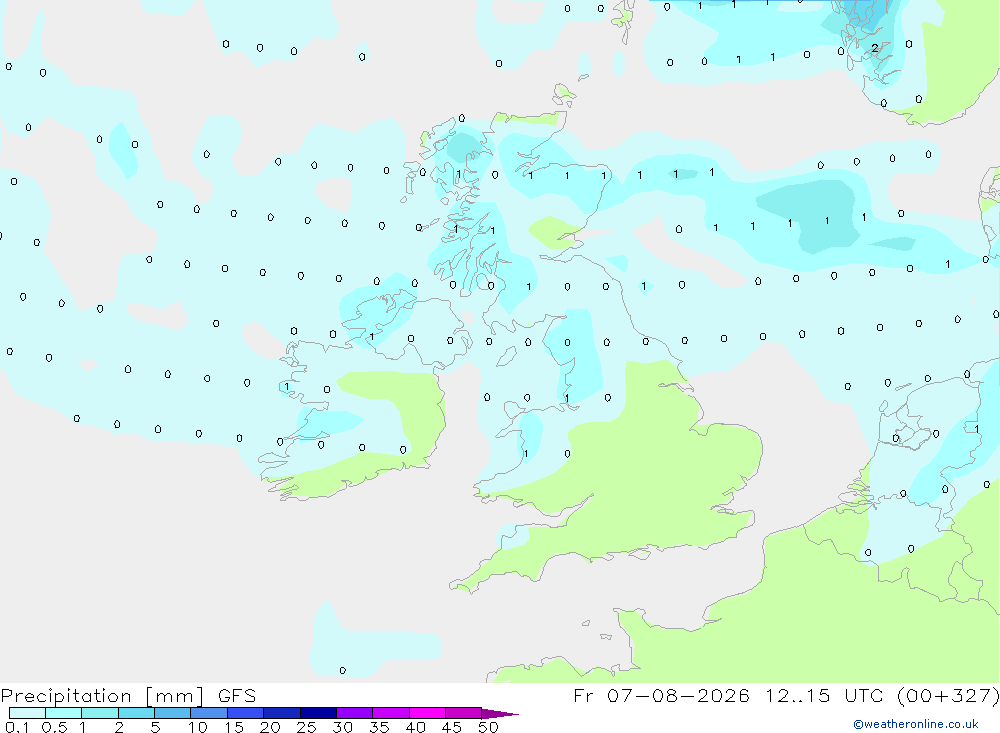This screenshot has height=733, width=1000.
Task: Click the '50' legend scale label
Action: 488,727
